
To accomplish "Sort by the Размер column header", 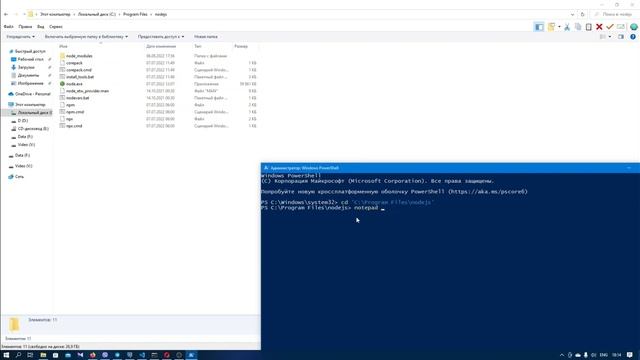I will [x=241, y=46].
